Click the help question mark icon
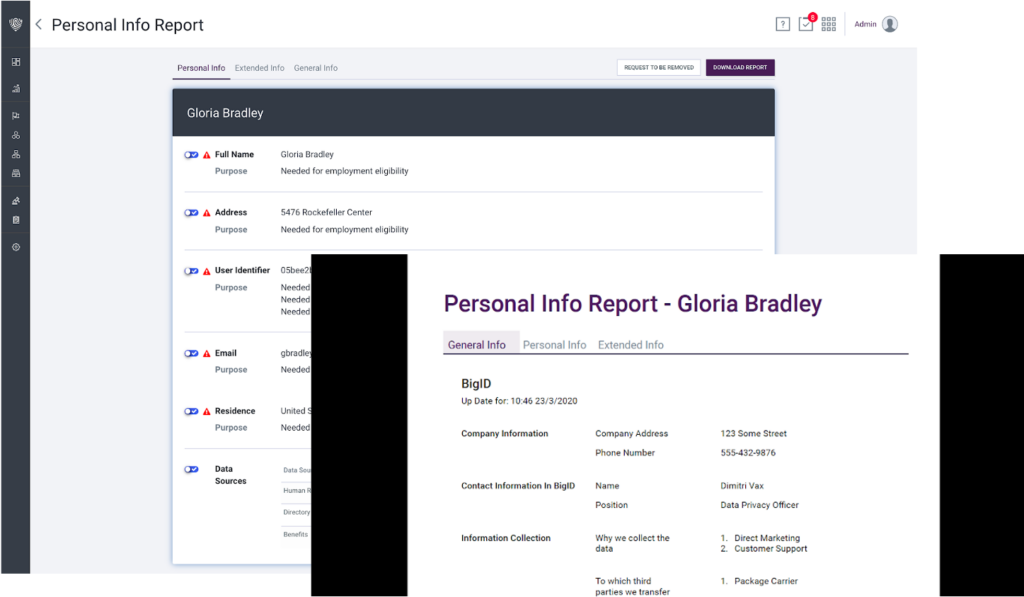The image size is (1024, 597). tap(782, 25)
